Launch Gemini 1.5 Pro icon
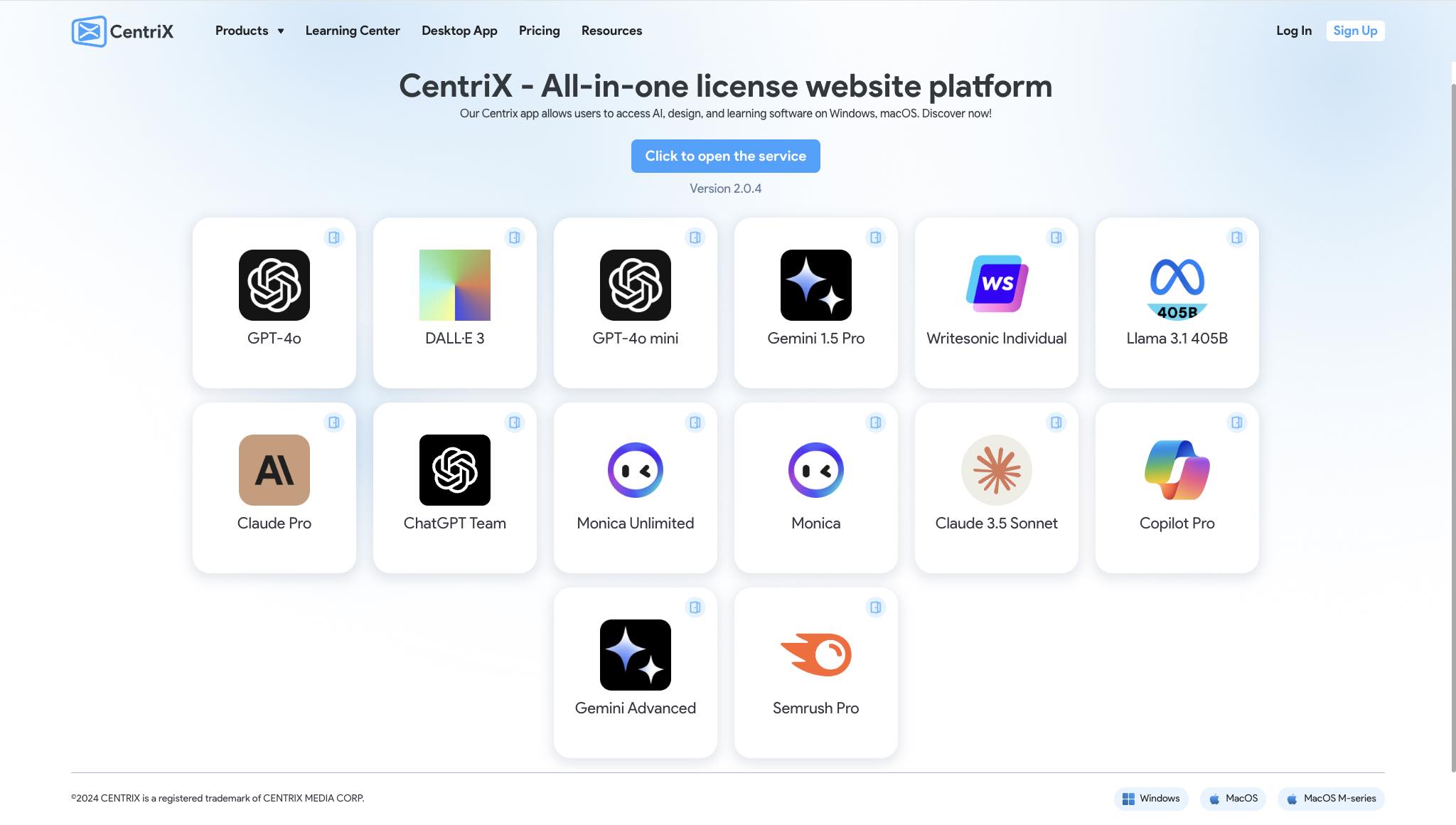 click(815, 285)
